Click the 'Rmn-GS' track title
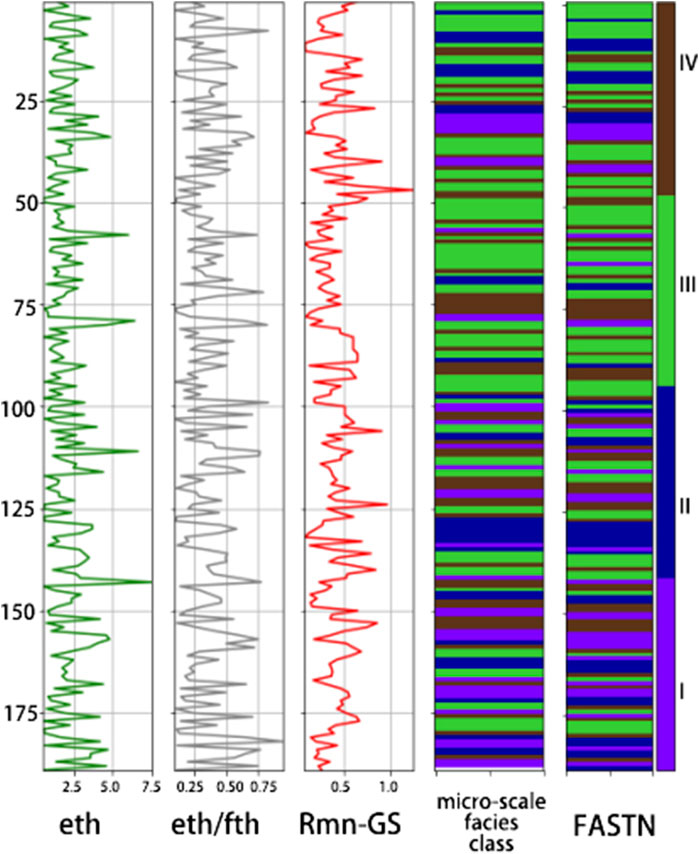699x854 pixels. click(350, 824)
